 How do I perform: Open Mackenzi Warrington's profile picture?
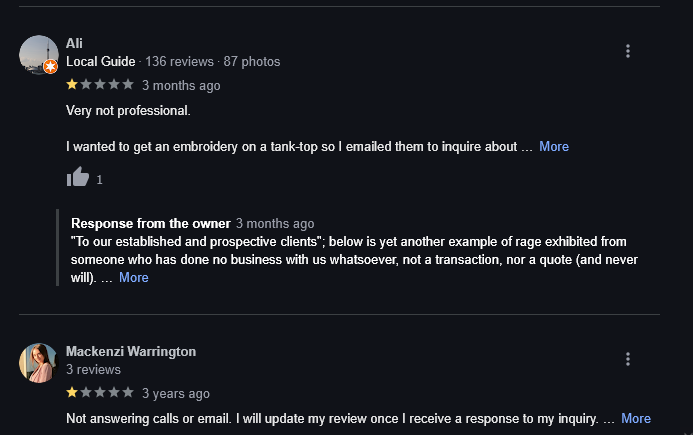point(38,362)
